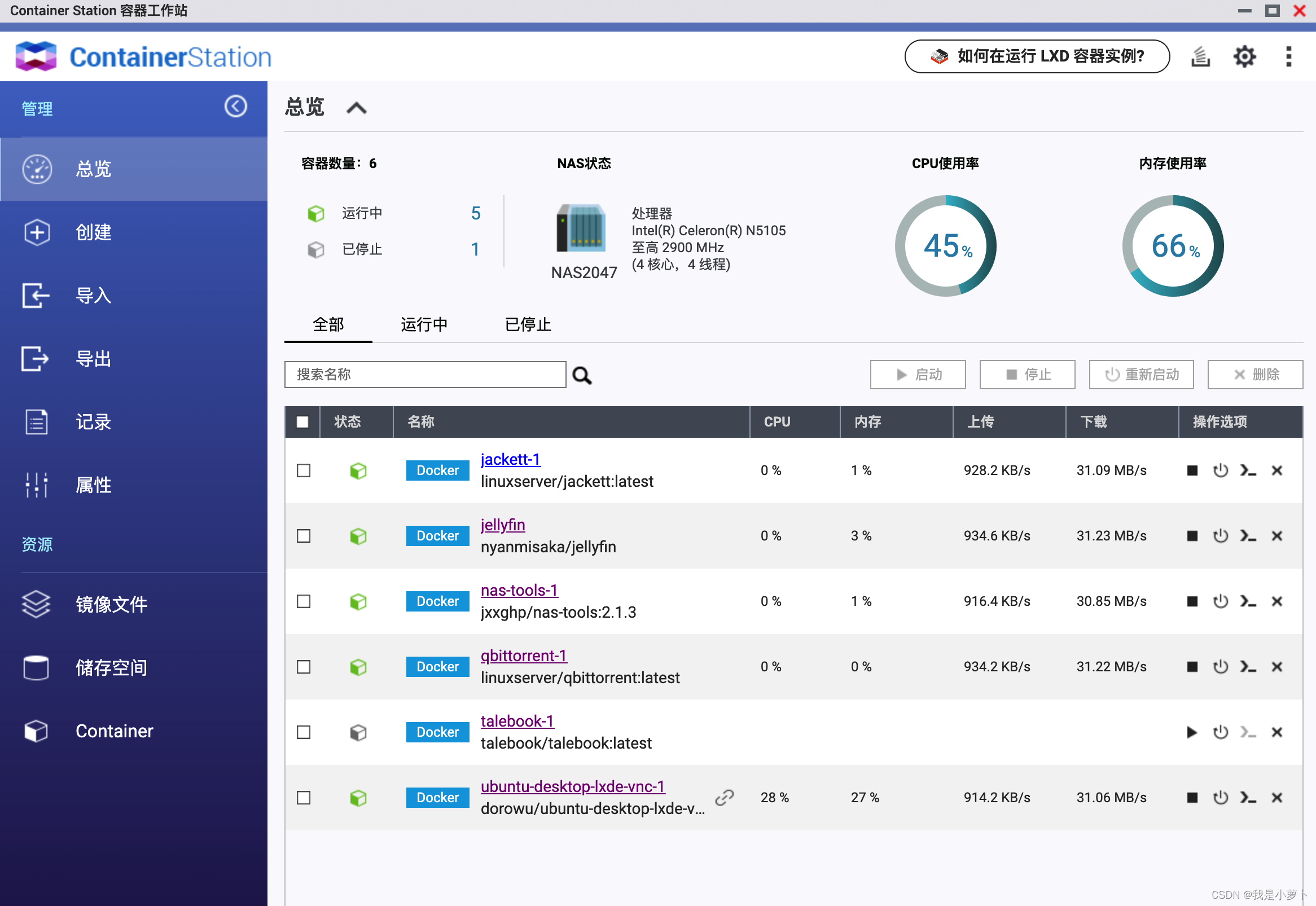This screenshot has width=1316, height=906.
Task: Open the three-dot more options menu
Action: (1288, 57)
